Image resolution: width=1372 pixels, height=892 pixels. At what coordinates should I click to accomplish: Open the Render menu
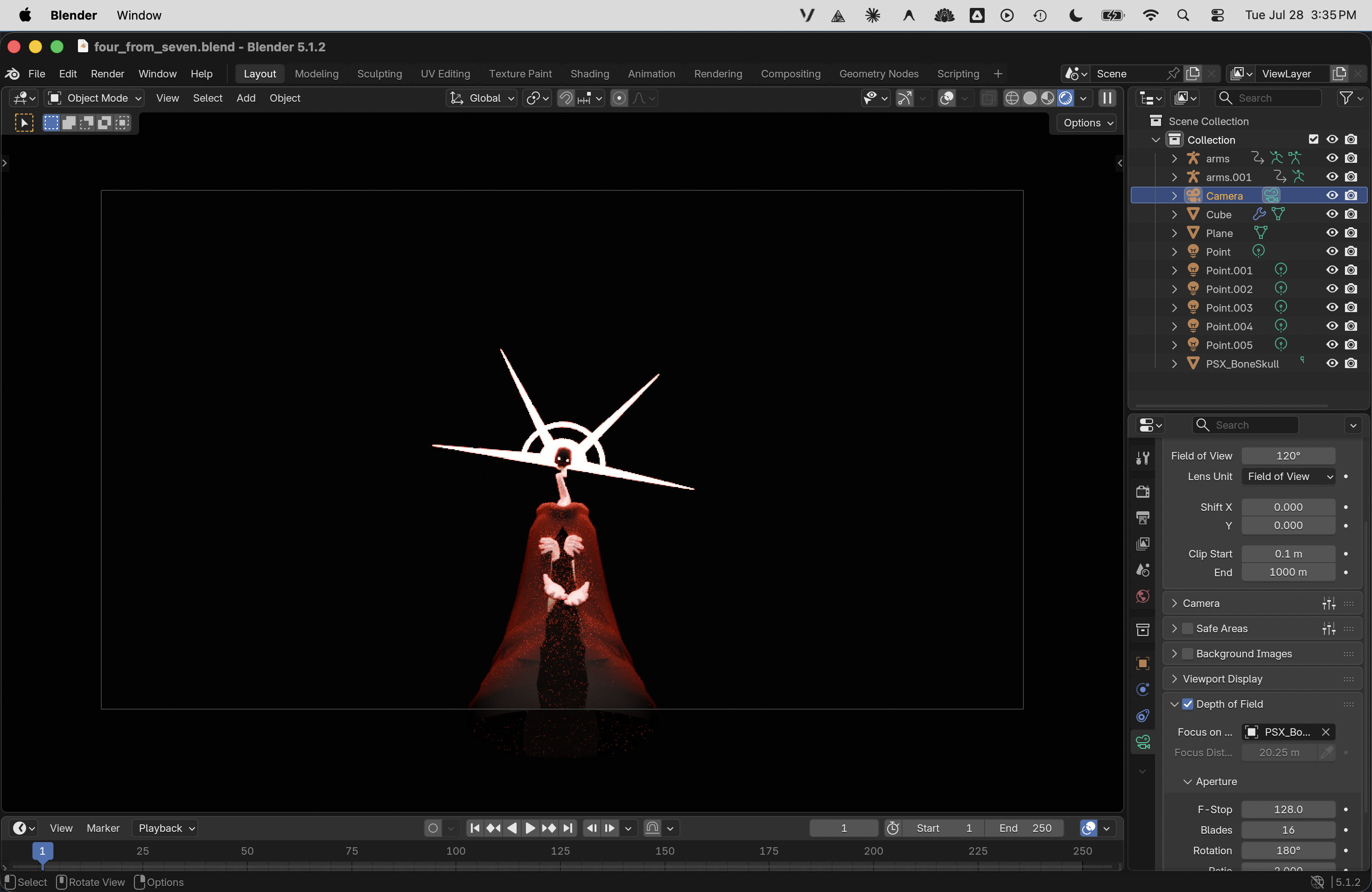(x=108, y=74)
